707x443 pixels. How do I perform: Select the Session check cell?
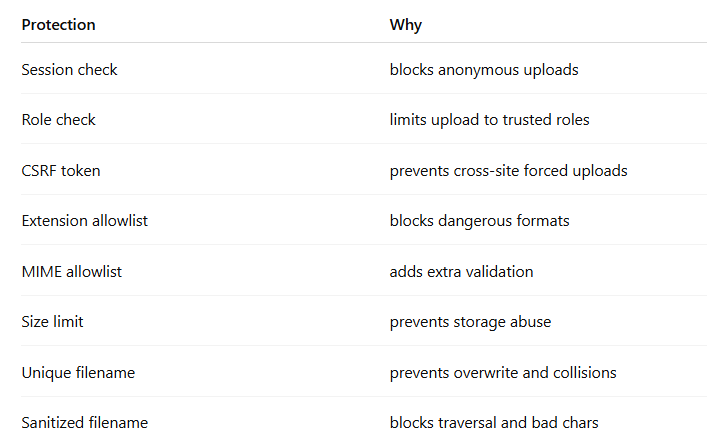(x=69, y=70)
